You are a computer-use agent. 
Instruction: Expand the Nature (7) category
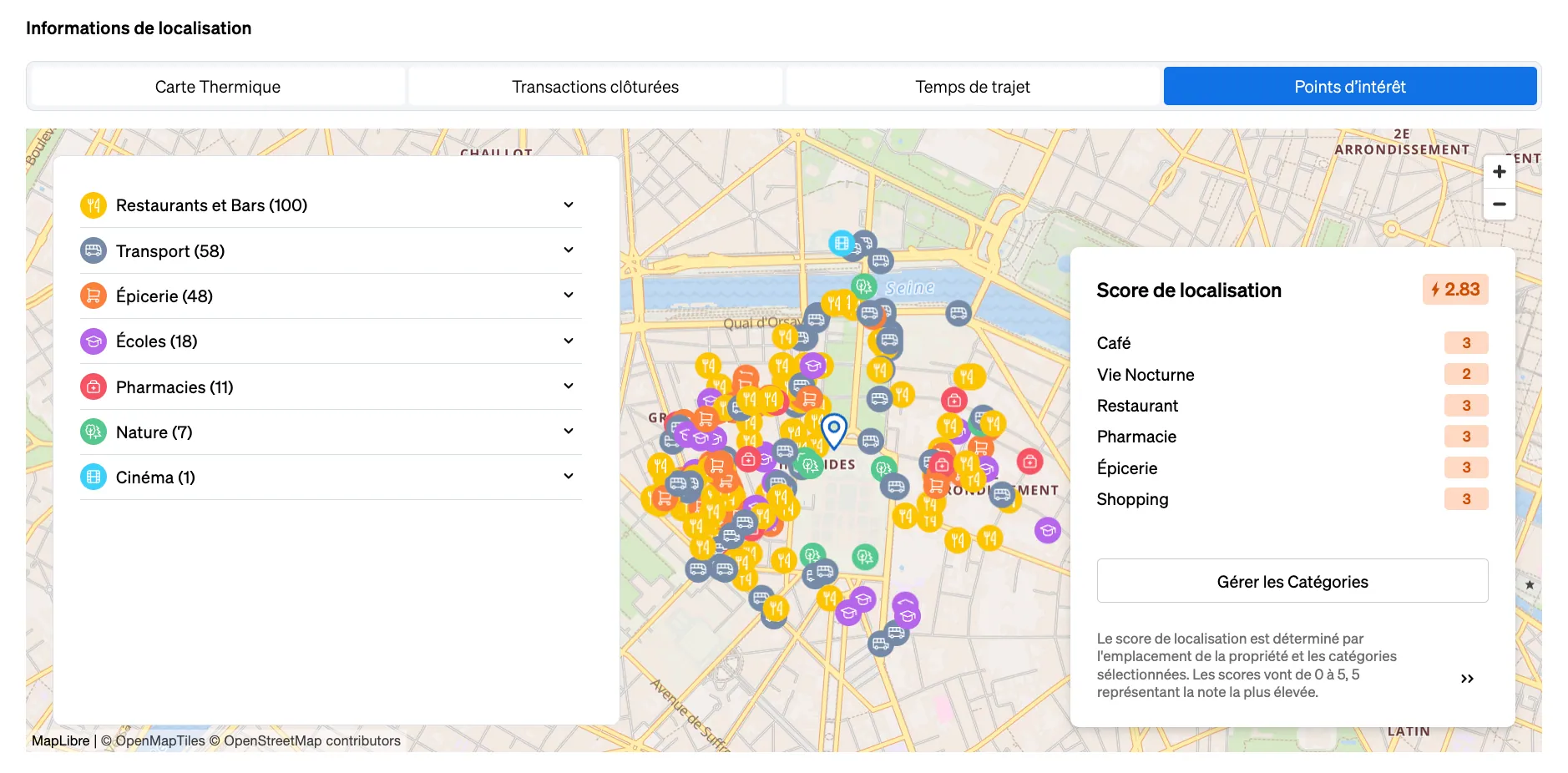tap(569, 432)
